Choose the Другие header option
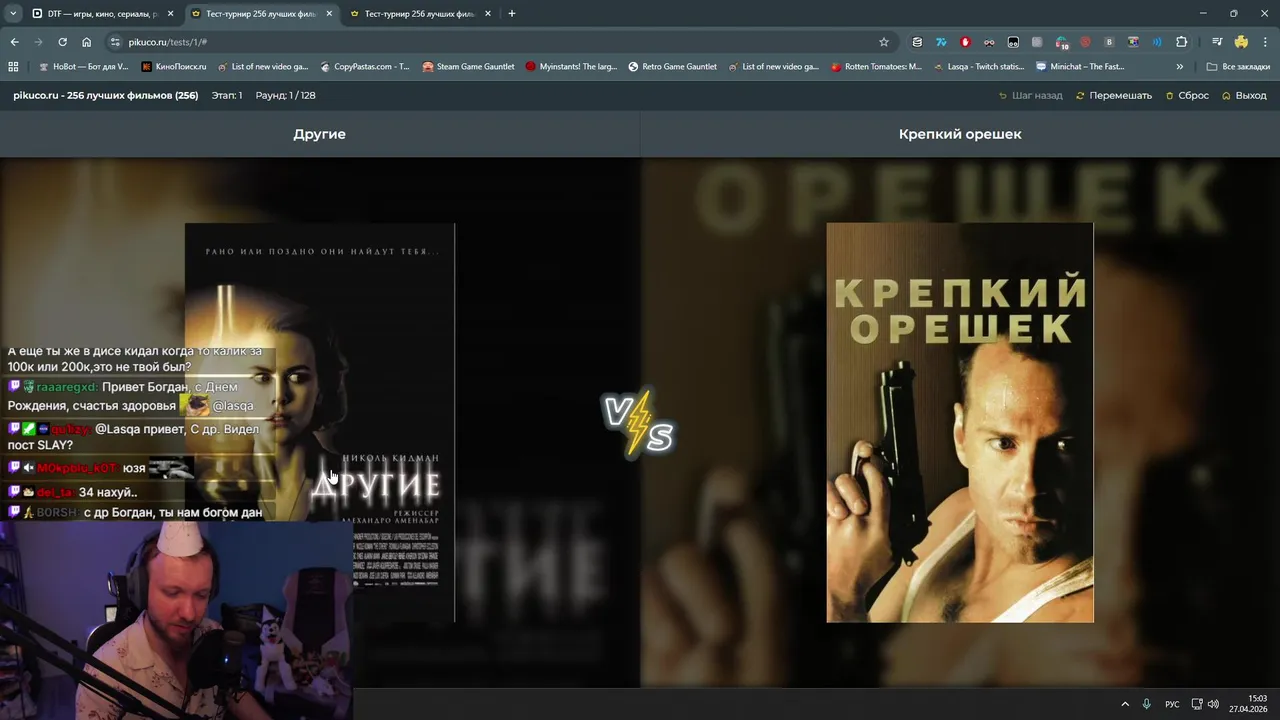Image resolution: width=1280 pixels, height=720 pixels. pos(319,134)
